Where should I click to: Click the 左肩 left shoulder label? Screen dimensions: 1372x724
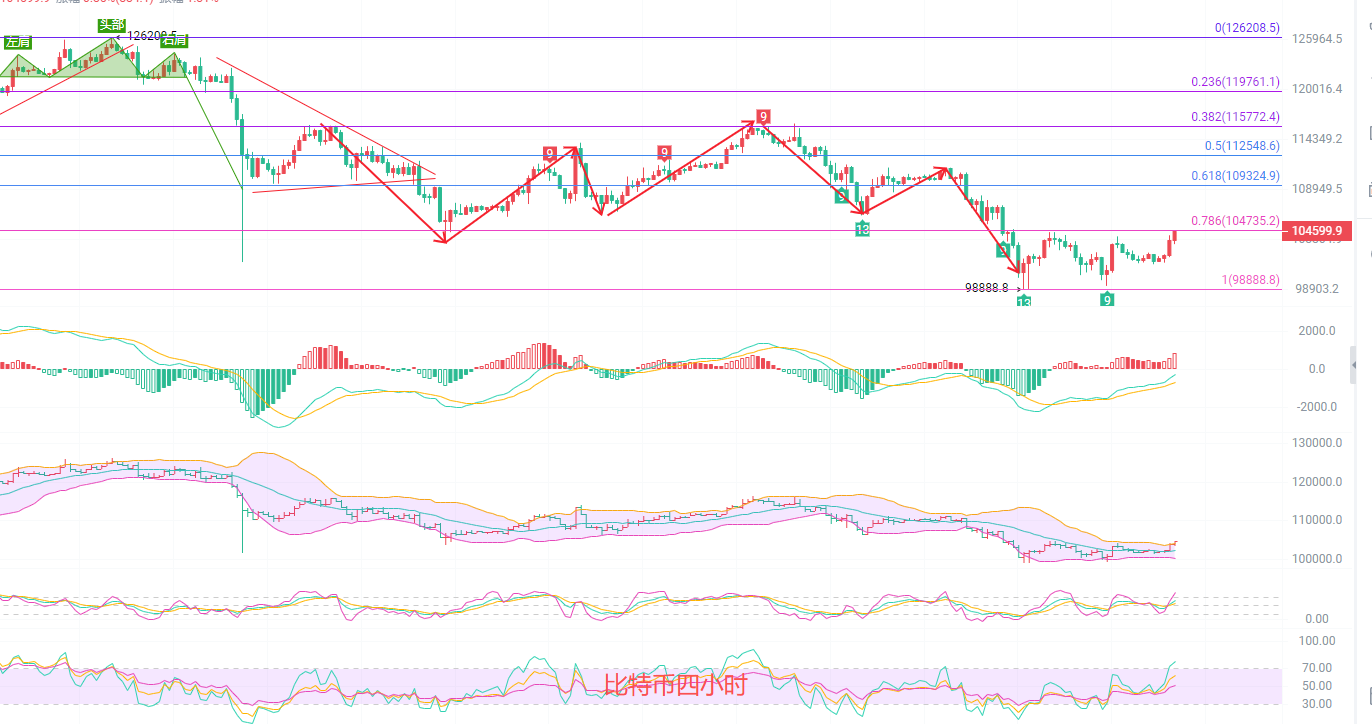click(x=17, y=42)
